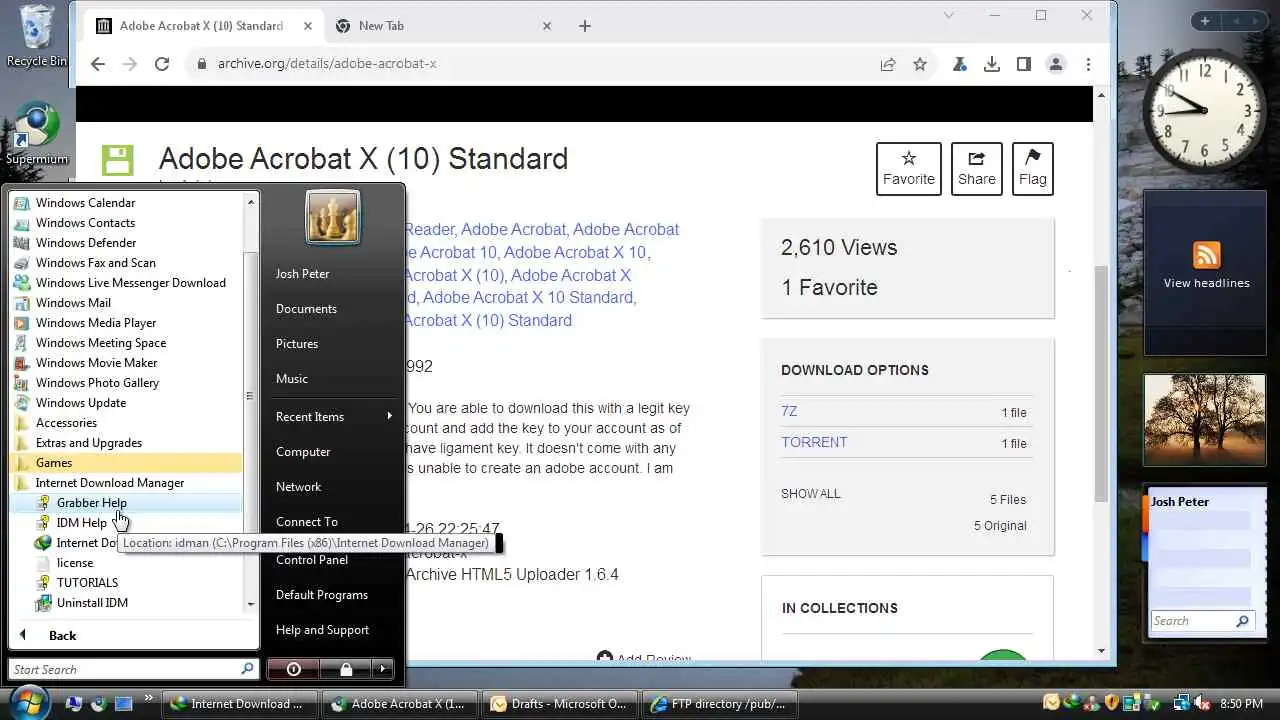Open Pictures from Start menu
Screen dimensions: 1280x720
[297, 344]
